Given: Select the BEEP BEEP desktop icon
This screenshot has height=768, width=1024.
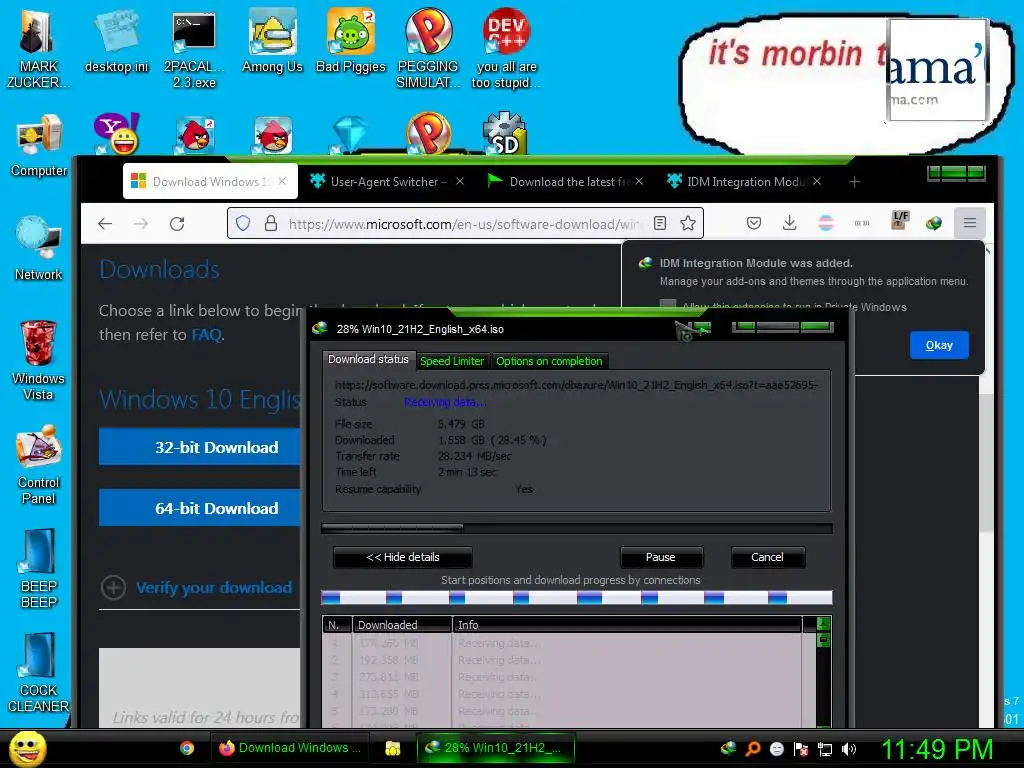Looking at the screenshot, I should [x=39, y=568].
